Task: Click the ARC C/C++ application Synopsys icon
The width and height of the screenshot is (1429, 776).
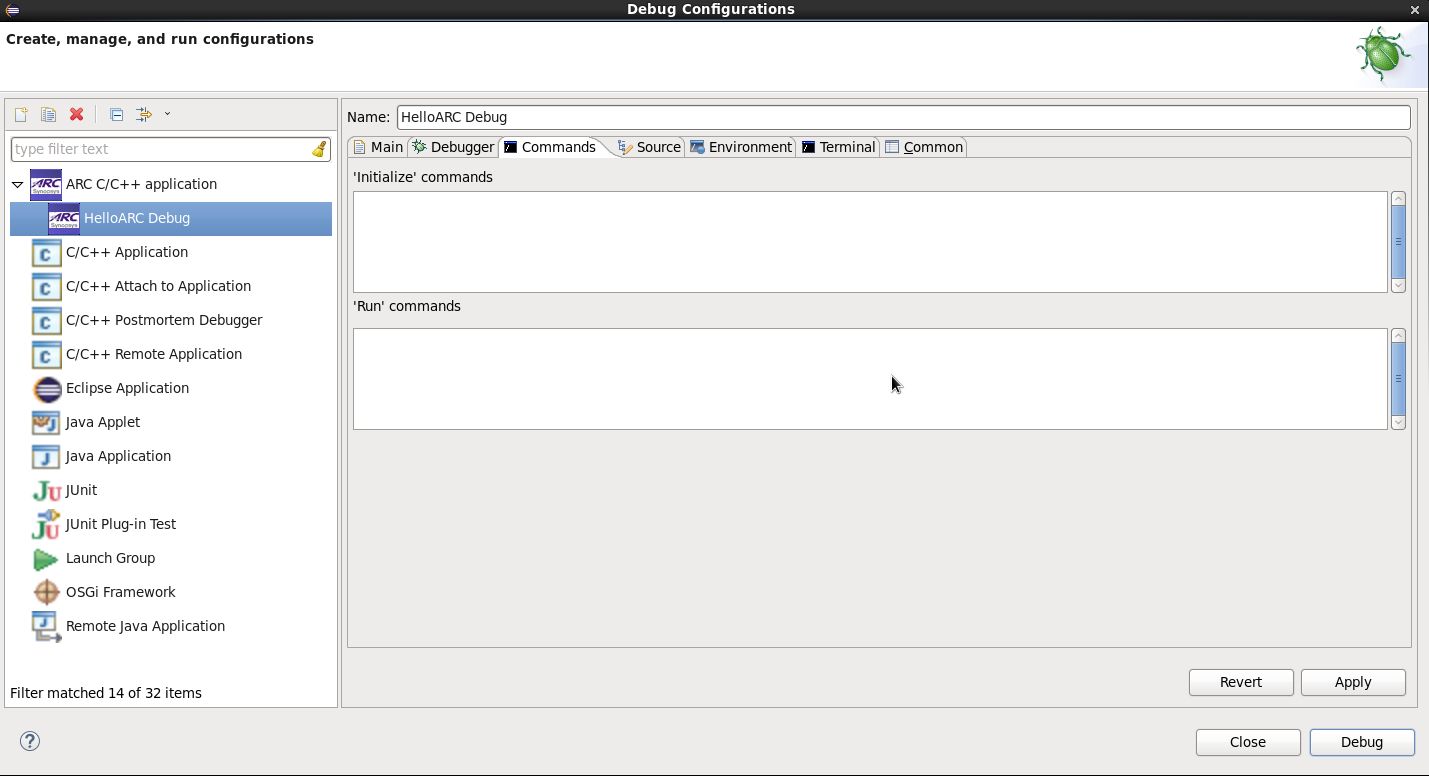Action: pos(46,184)
